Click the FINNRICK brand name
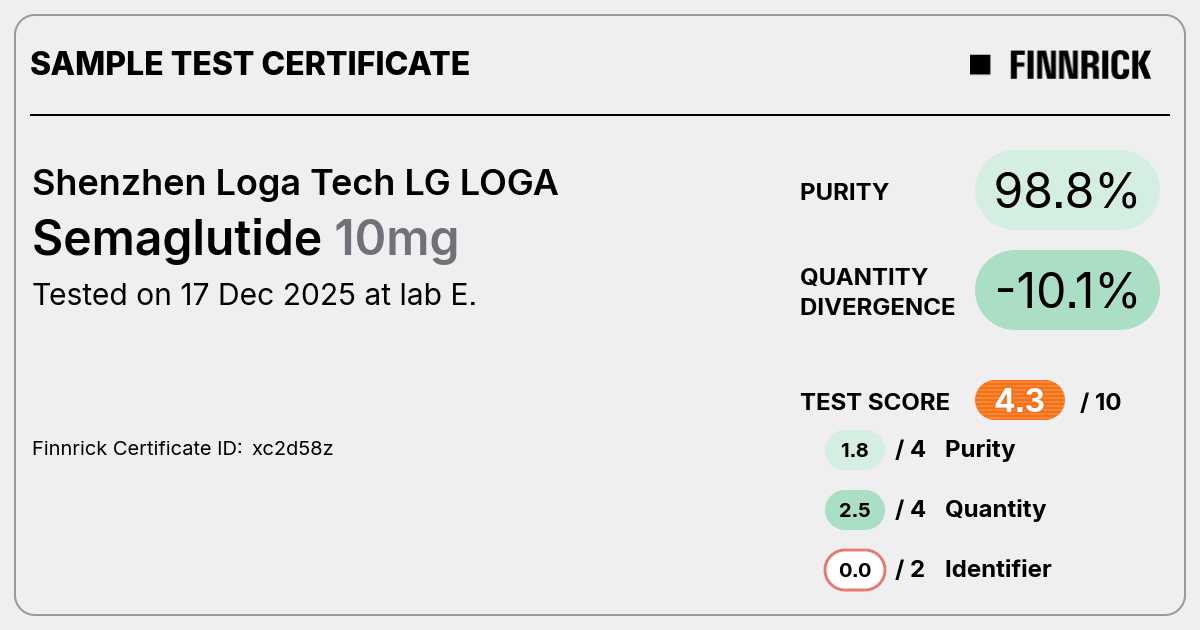This screenshot has height=630, width=1200. coord(1080,65)
